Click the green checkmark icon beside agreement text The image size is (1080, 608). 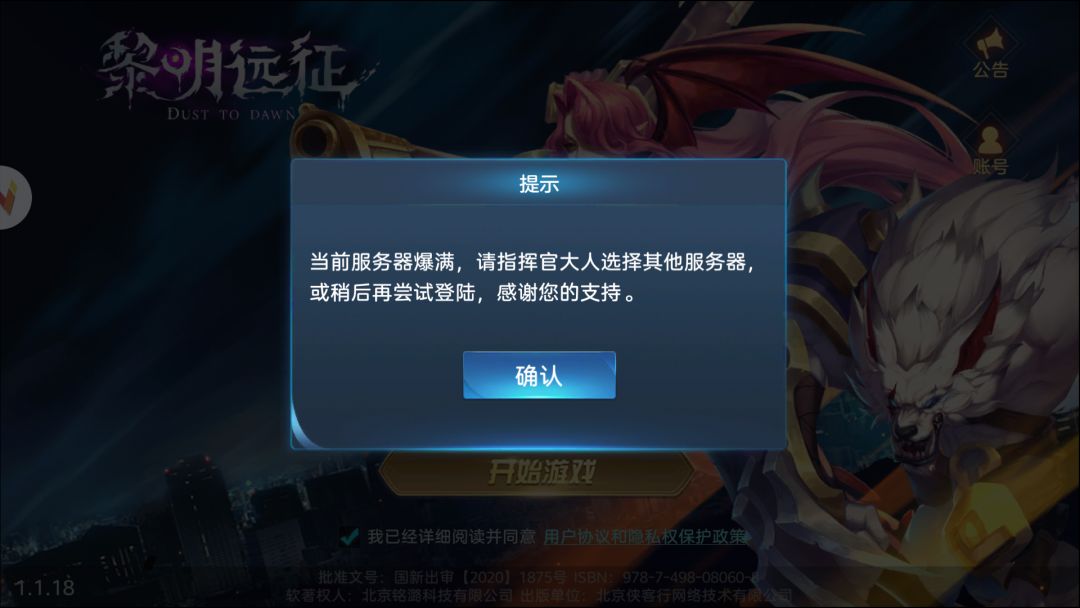(x=349, y=536)
